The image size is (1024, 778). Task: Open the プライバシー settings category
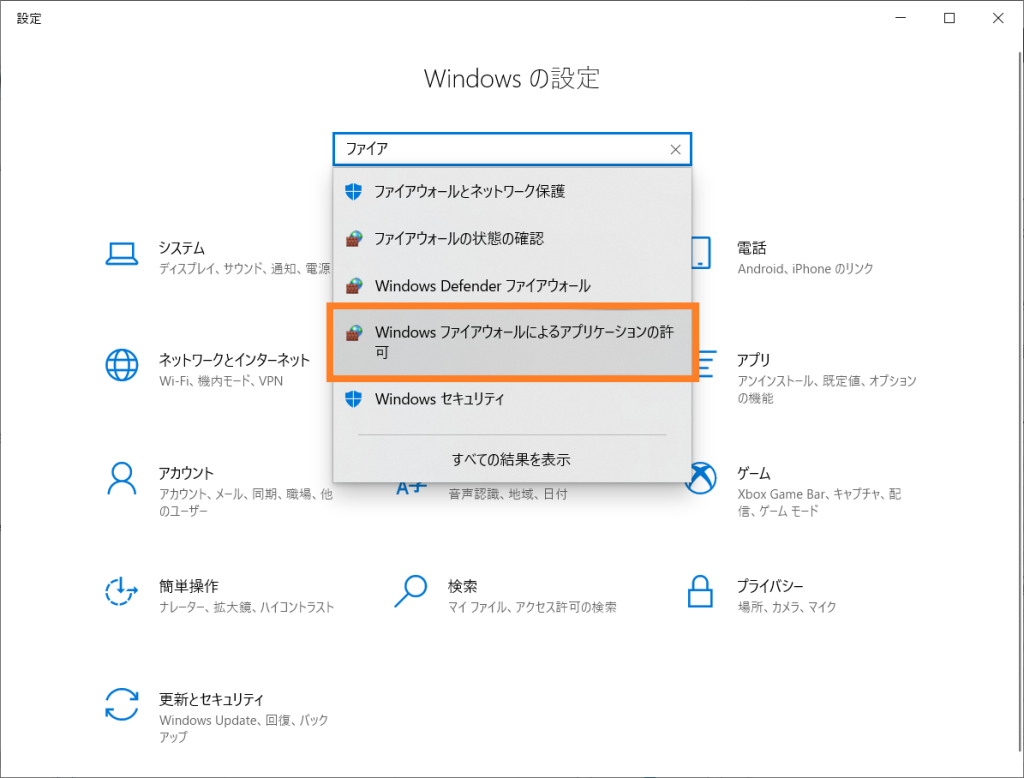click(x=762, y=595)
